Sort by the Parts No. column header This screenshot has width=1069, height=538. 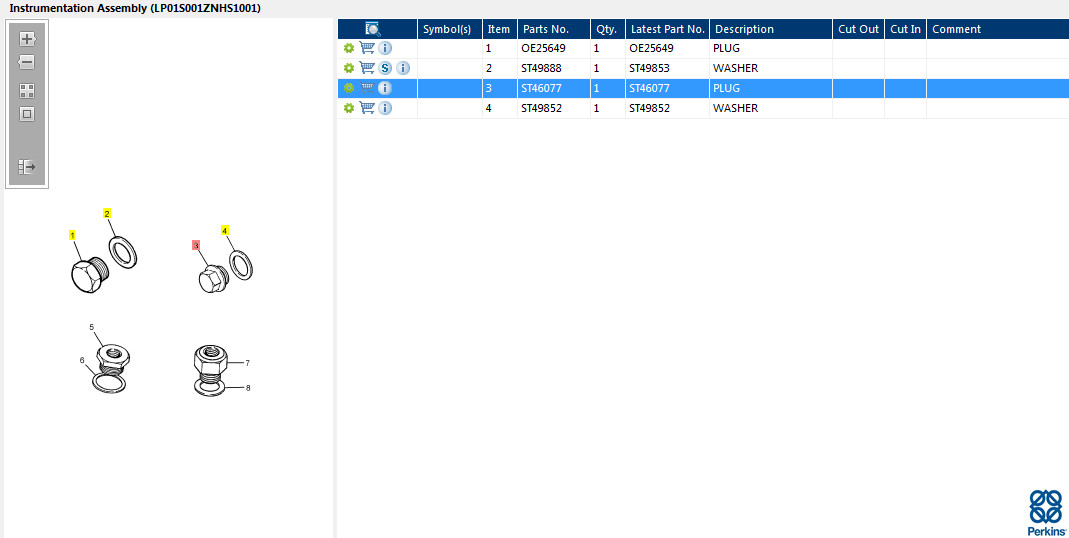(x=554, y=29)
